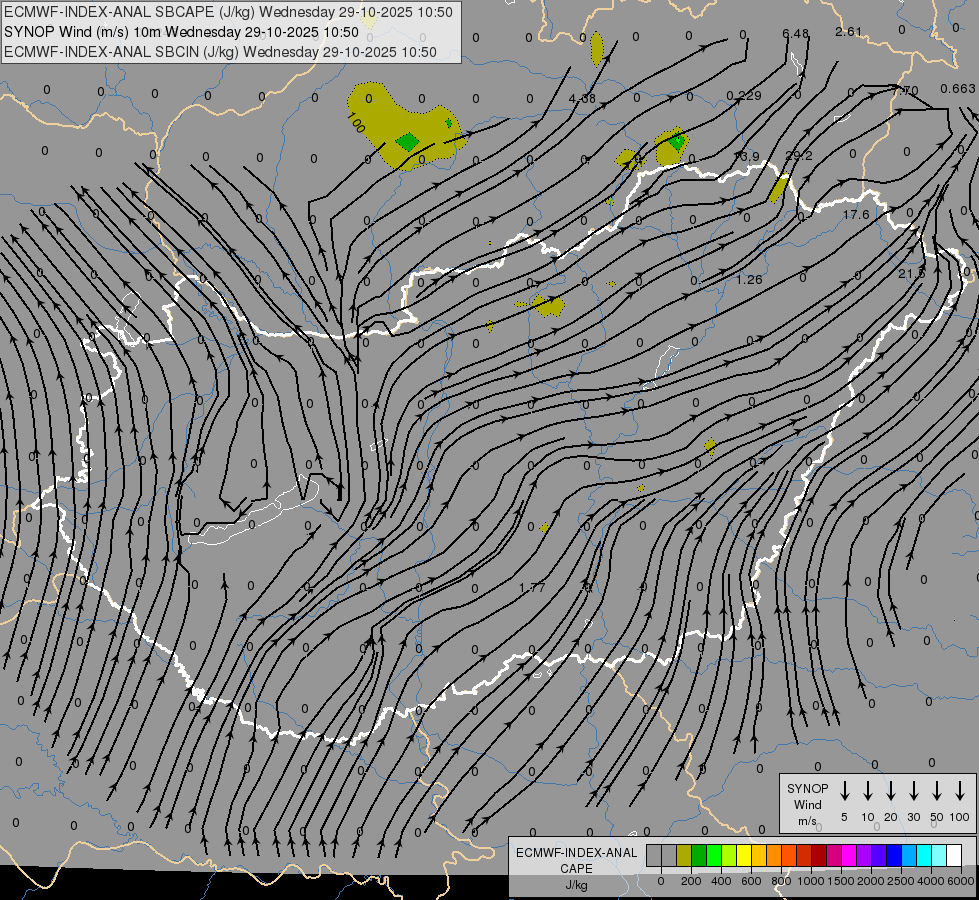
Task: Click the '100' contour label on the map
Action: pyautogui.click(x=355, y=122)
